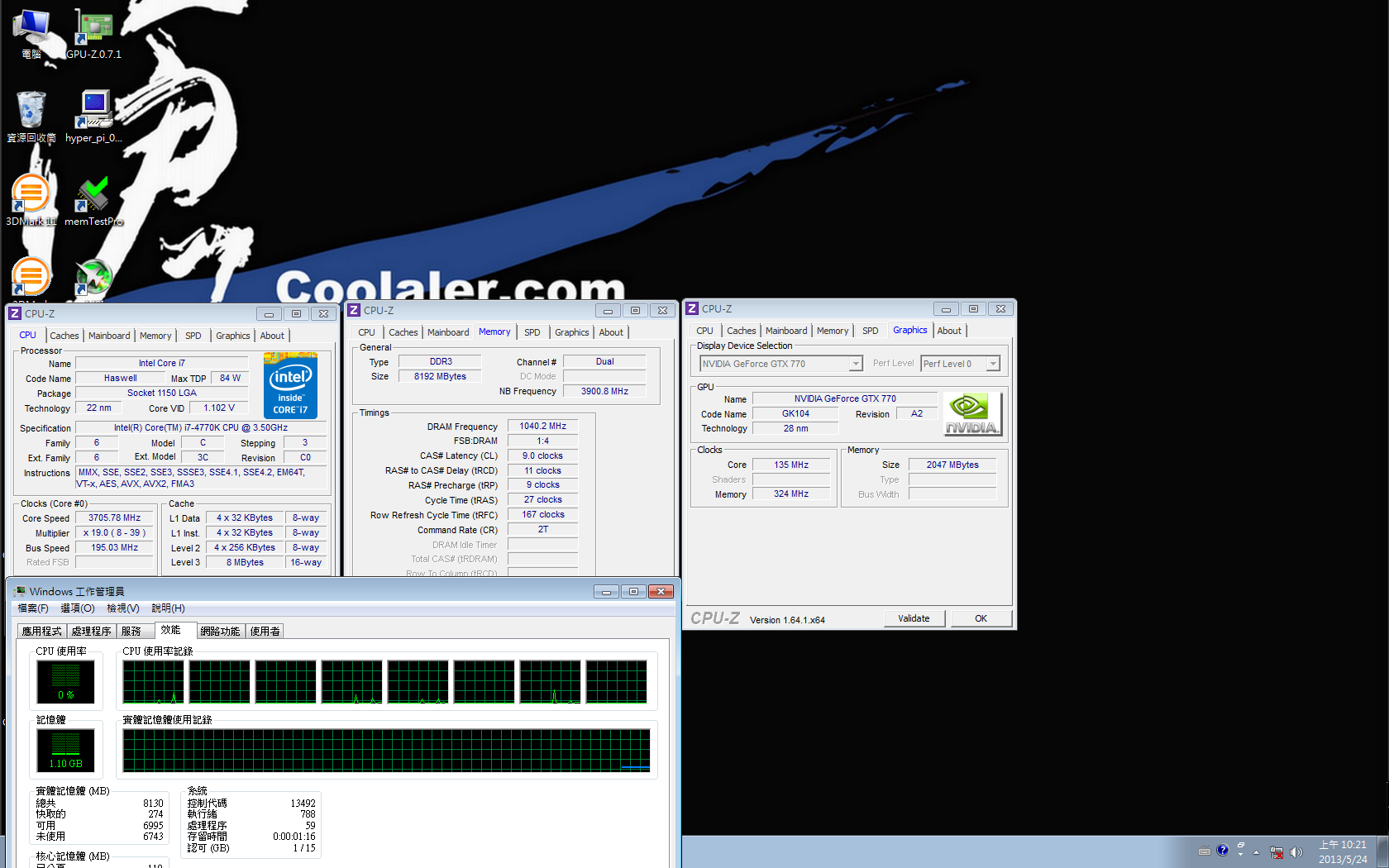Click the 實體記憶體使用記錄 memory history graph
Screen dimensions: 1389x868
[387, 751]
